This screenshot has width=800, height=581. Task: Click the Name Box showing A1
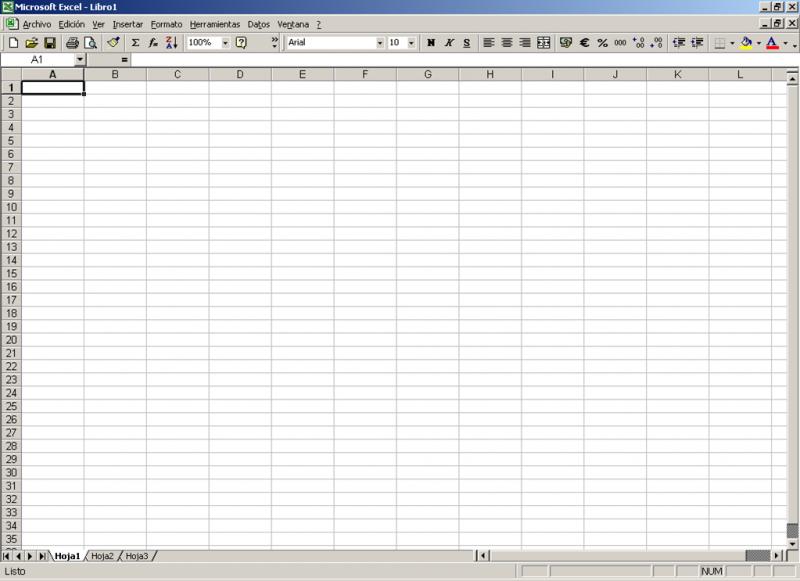point(37,60)
